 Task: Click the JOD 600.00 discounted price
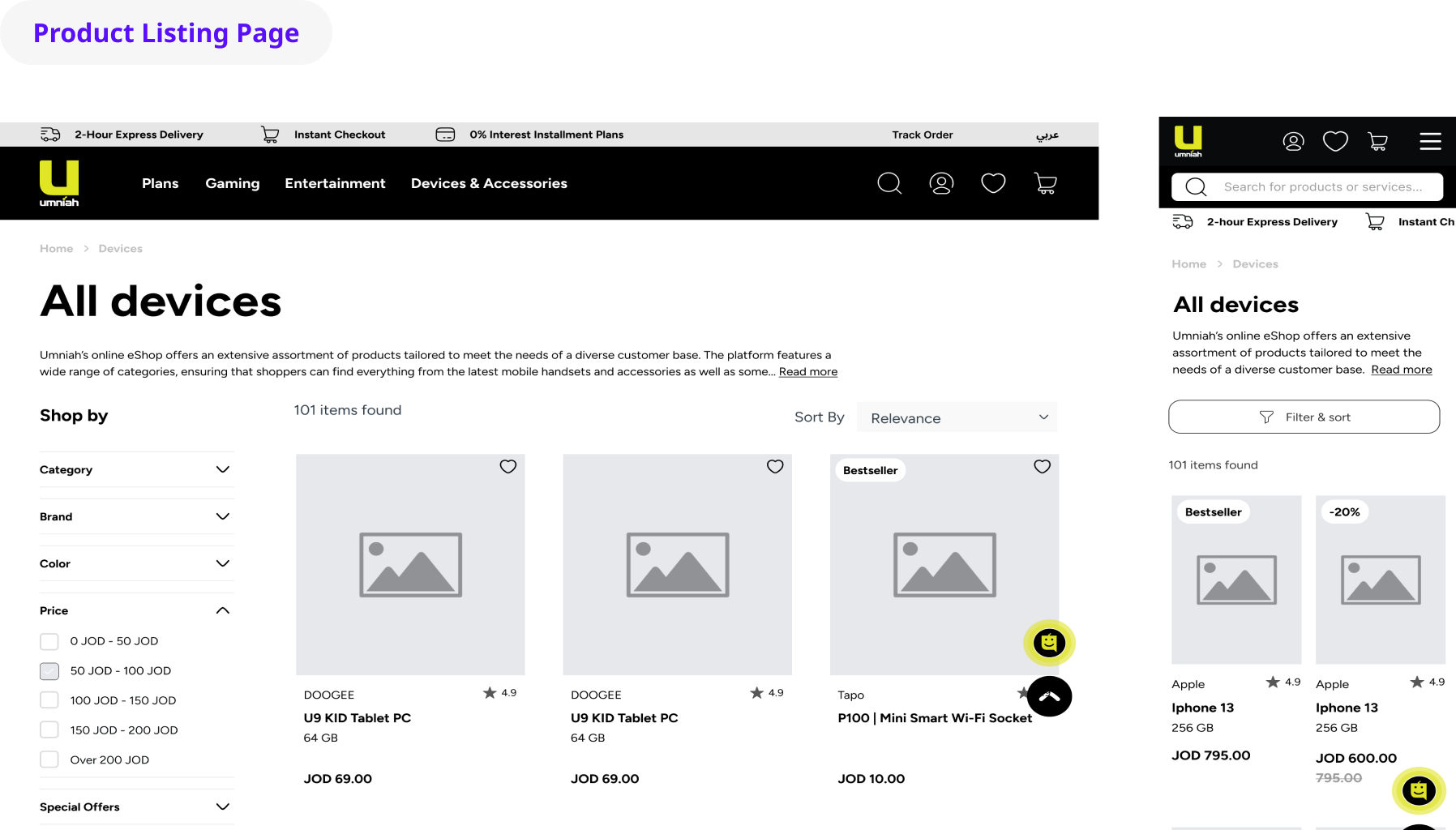point(1356,759)
